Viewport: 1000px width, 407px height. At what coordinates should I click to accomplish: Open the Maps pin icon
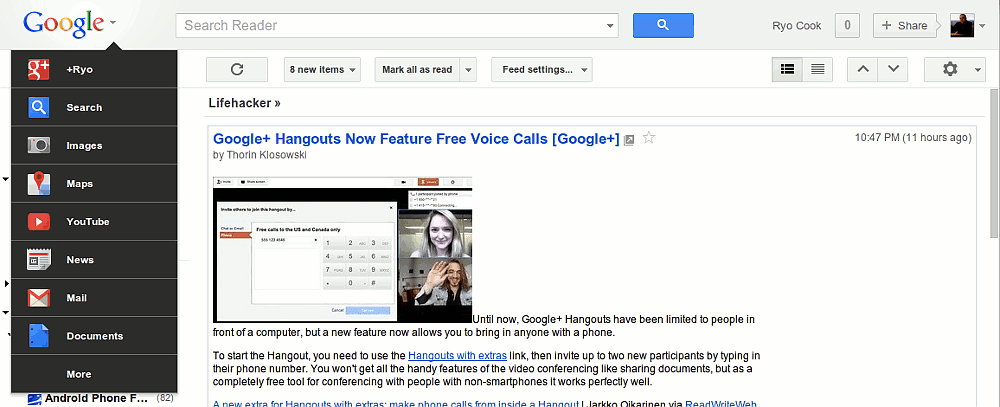pyautogui.click(x=39, y=184)
